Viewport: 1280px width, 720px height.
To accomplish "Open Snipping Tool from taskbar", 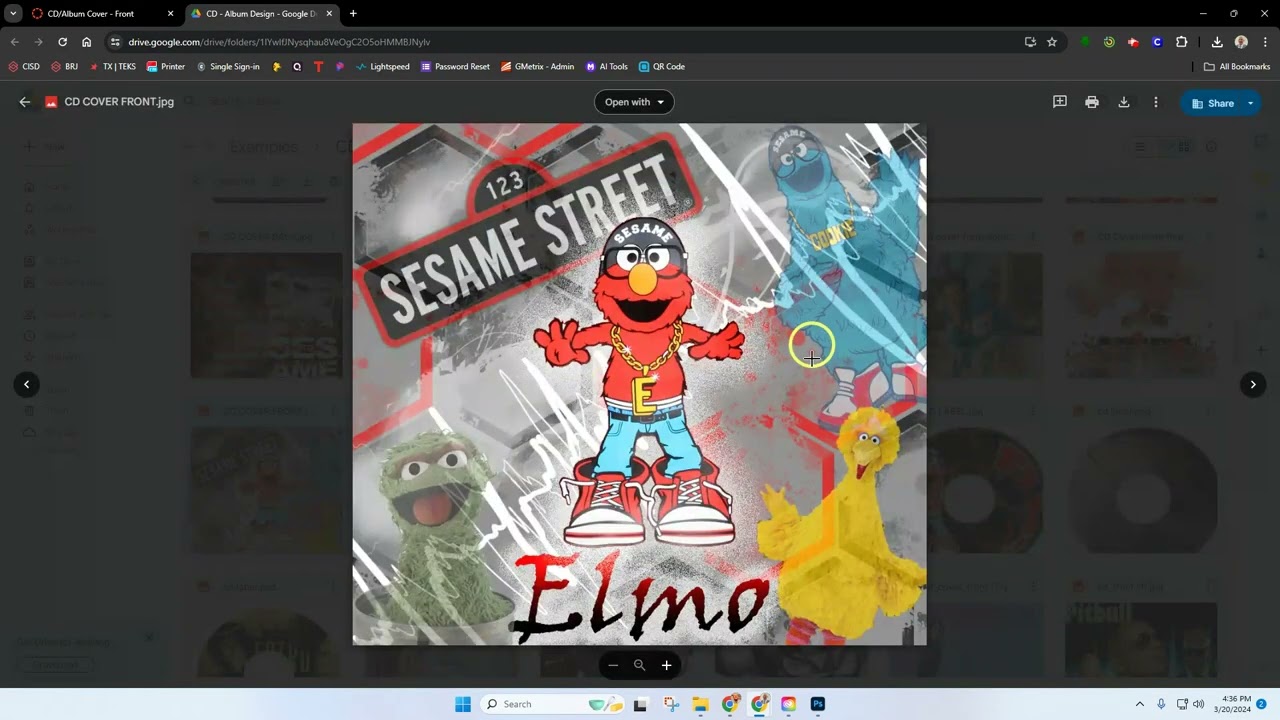I will (670, 704).
